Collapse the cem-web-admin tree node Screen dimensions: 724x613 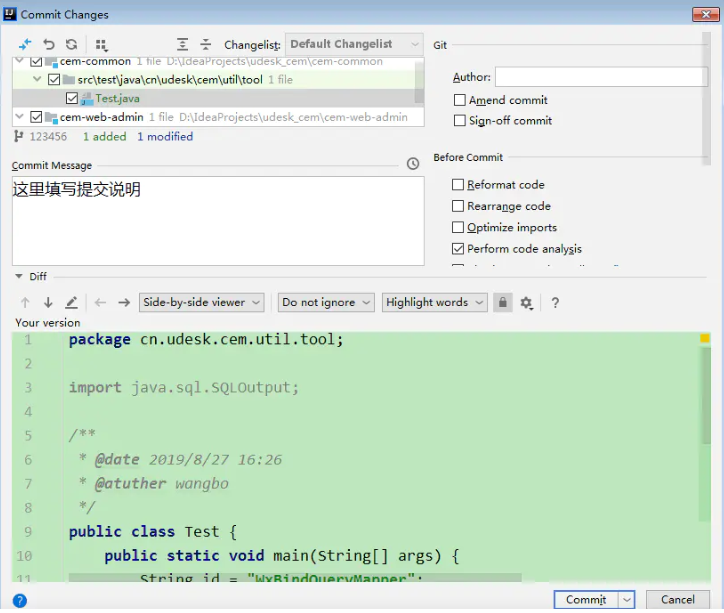pos(19,117)
